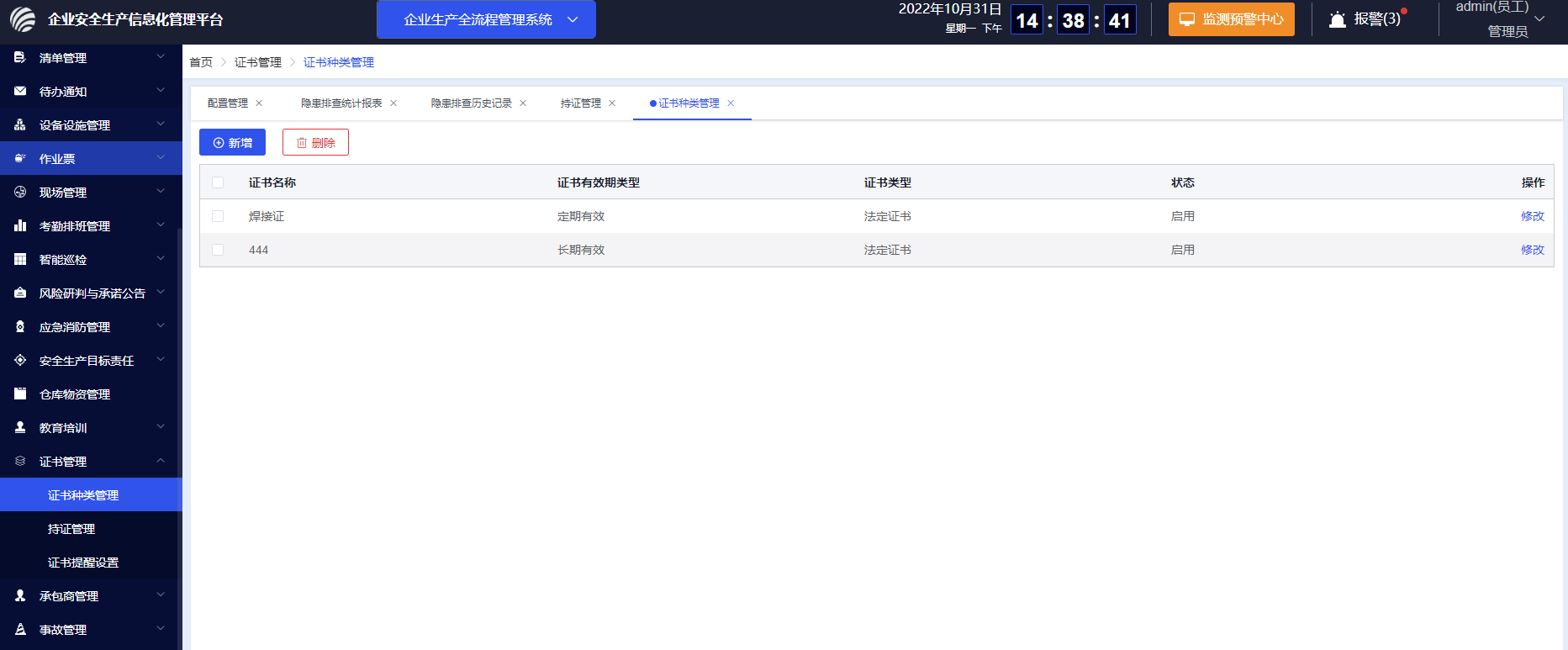Click the 承包商管理 icon

click(20, 595)
